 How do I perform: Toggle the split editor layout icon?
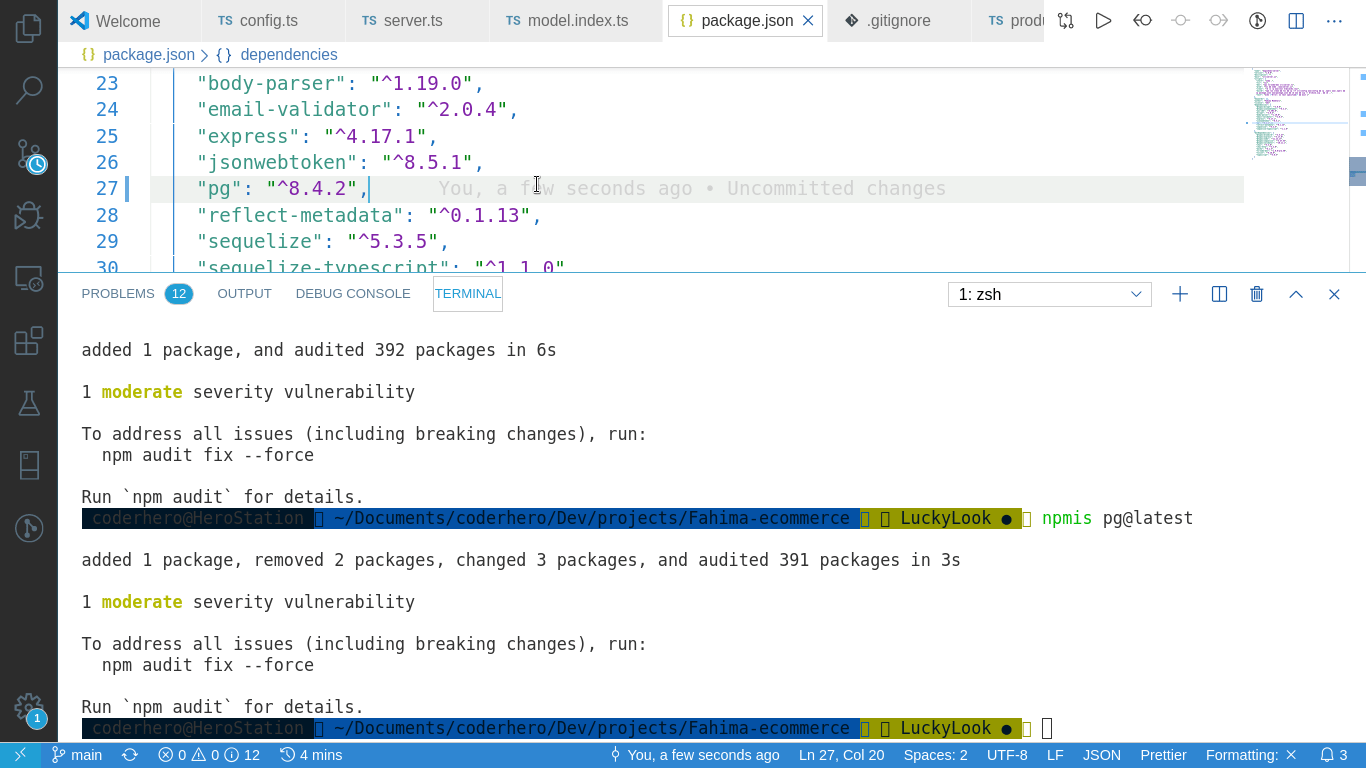click(x=1294, y=20)
